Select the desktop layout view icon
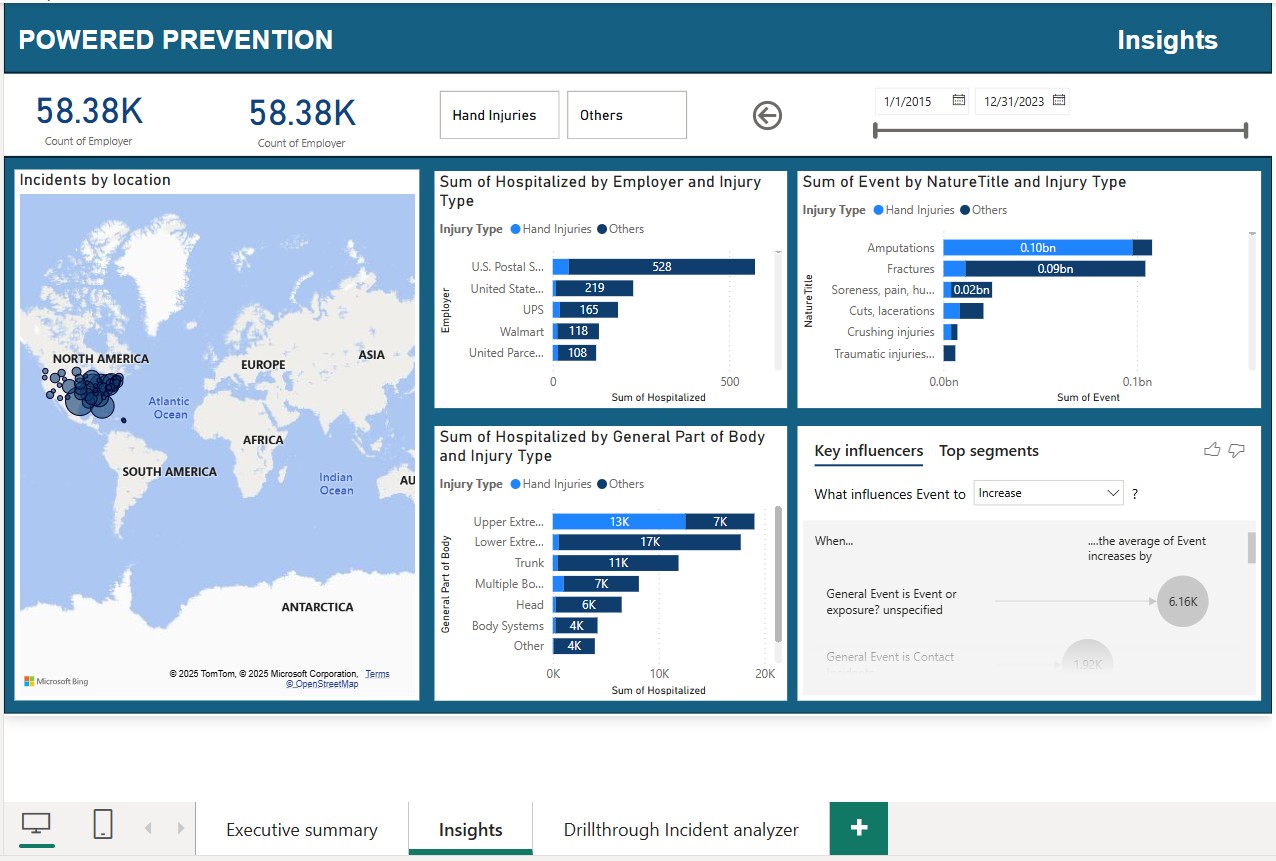Image resolution: width=1276 pixels, height=861 pixels. tap(37, 825)
